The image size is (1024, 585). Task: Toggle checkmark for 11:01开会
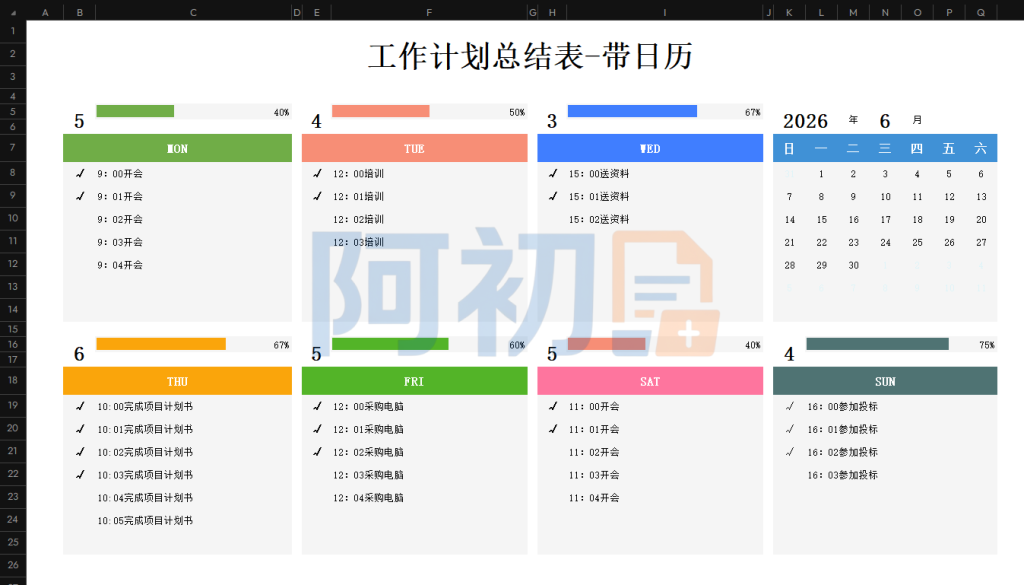tap(552, 430)
